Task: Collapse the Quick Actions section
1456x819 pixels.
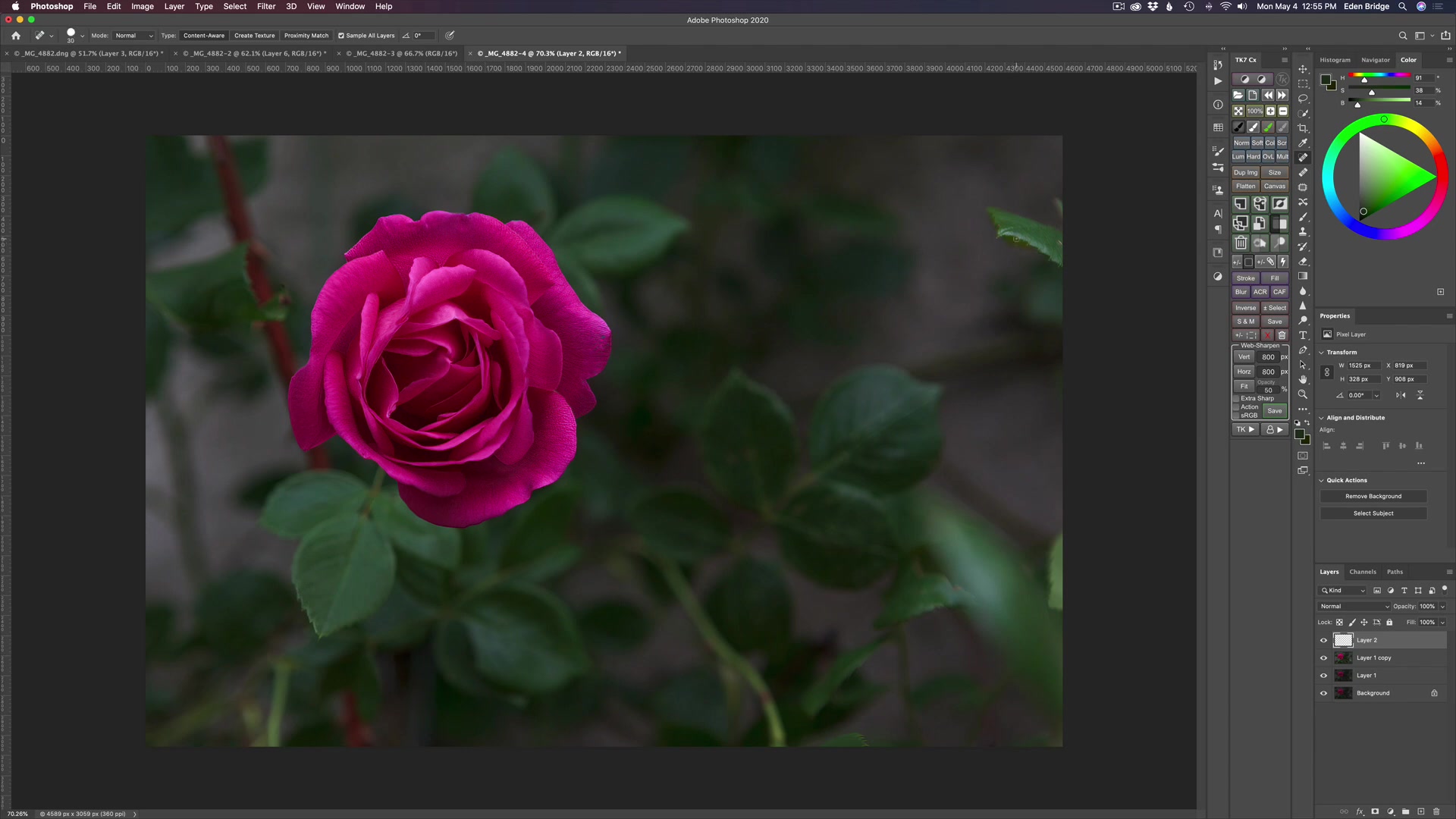Action: click(1322, 481)
